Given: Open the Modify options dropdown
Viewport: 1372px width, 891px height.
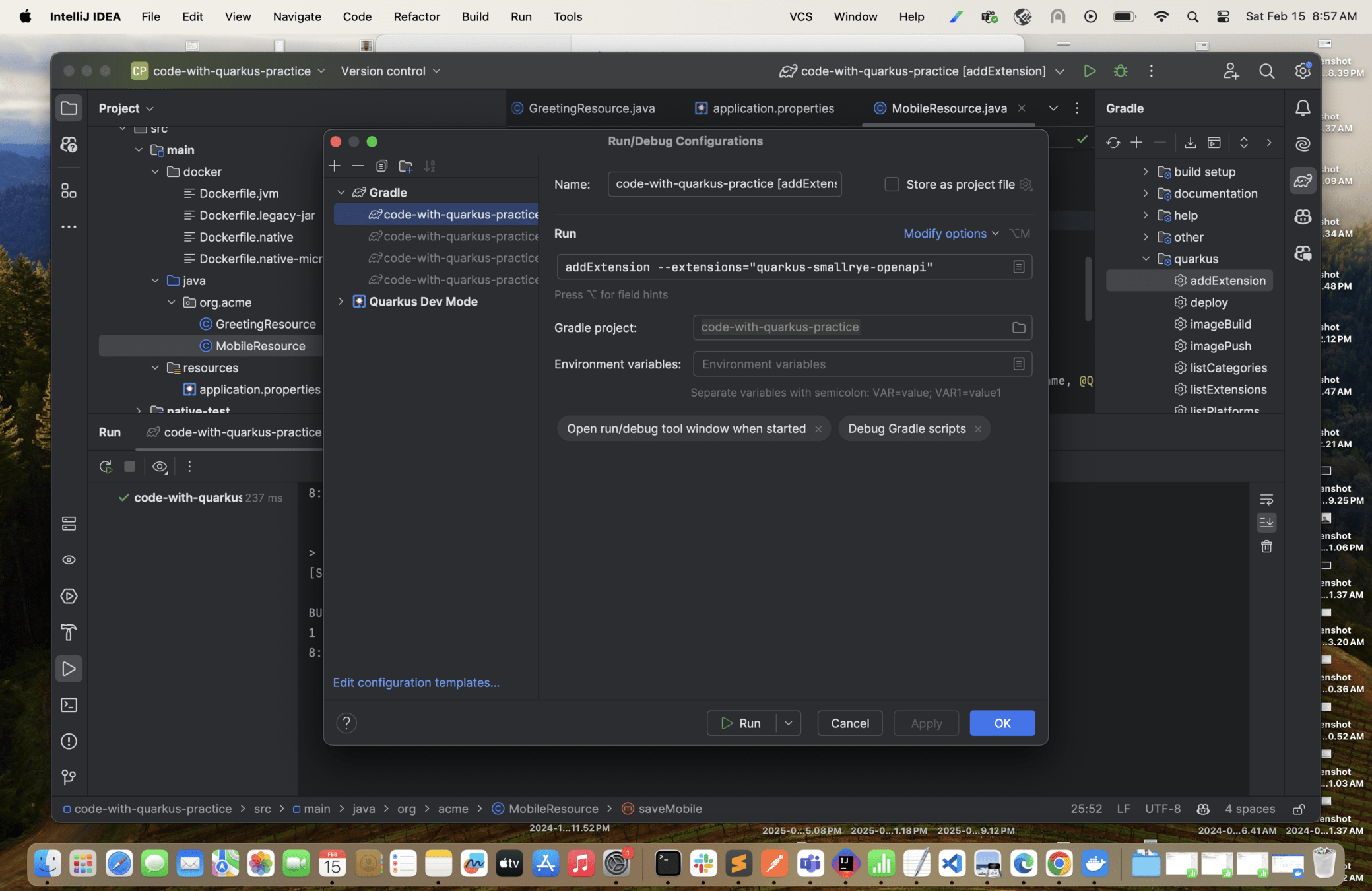Looking at the screenshot, I should coord(951,234).
